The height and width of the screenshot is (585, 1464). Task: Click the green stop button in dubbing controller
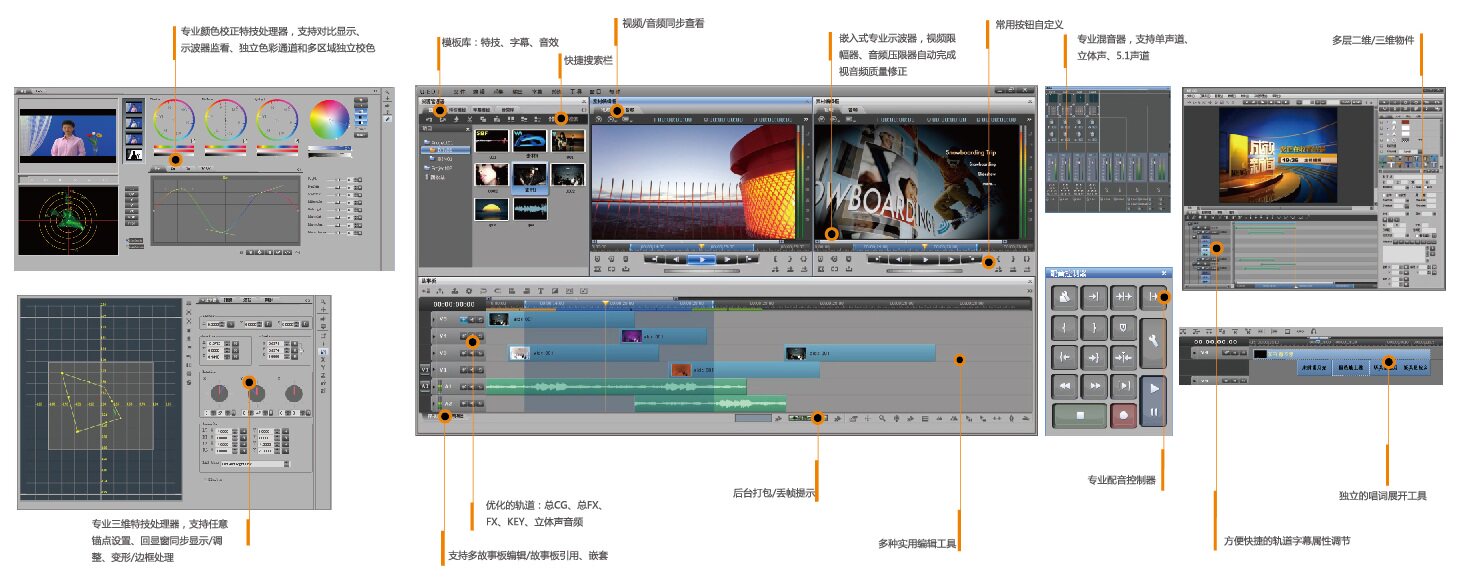coord(1078,415)
